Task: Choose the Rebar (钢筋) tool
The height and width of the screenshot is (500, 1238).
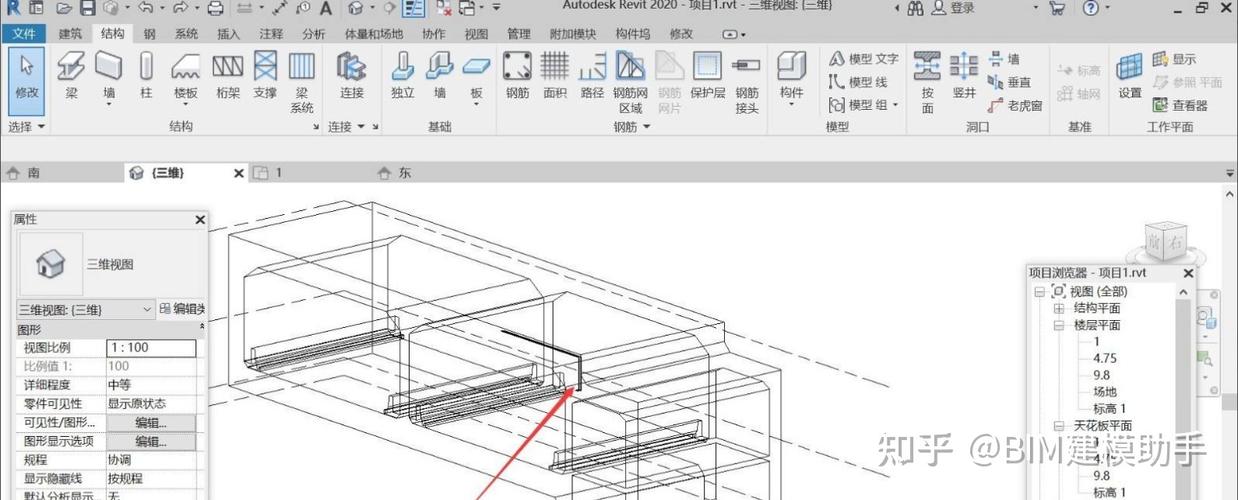Action: click(x=516, y=76)
